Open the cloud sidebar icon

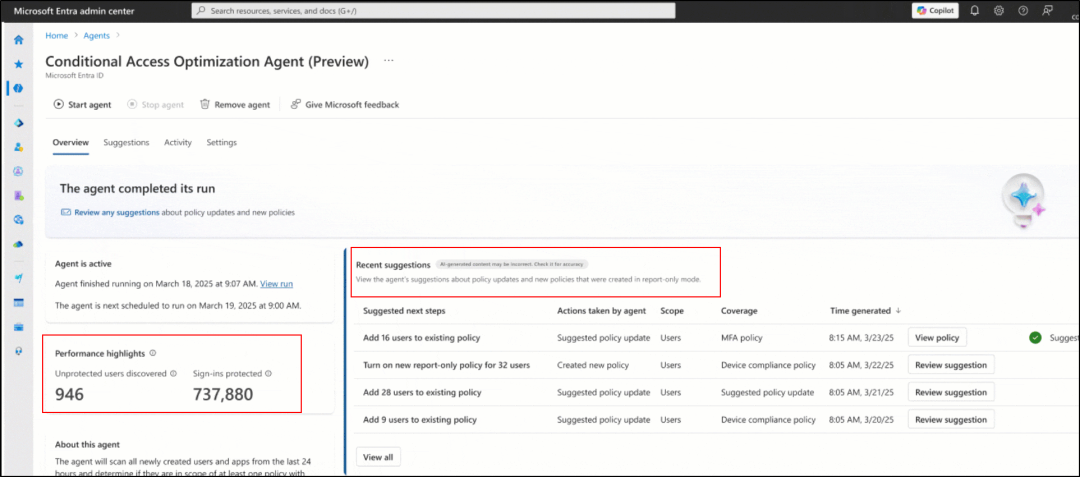pos(19,244)
